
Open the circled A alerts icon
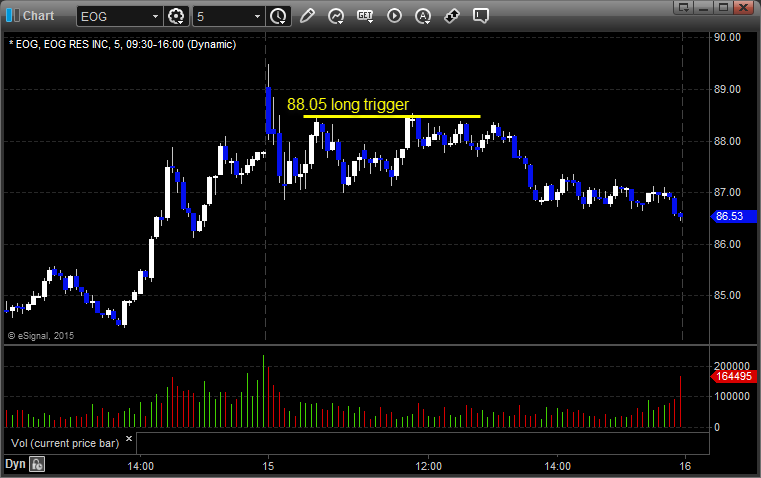tap(423, 16)
